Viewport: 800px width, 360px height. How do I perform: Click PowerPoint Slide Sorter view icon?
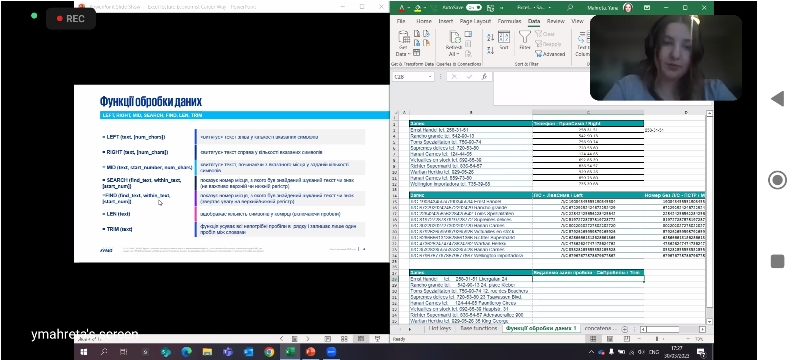coord(344,339)
